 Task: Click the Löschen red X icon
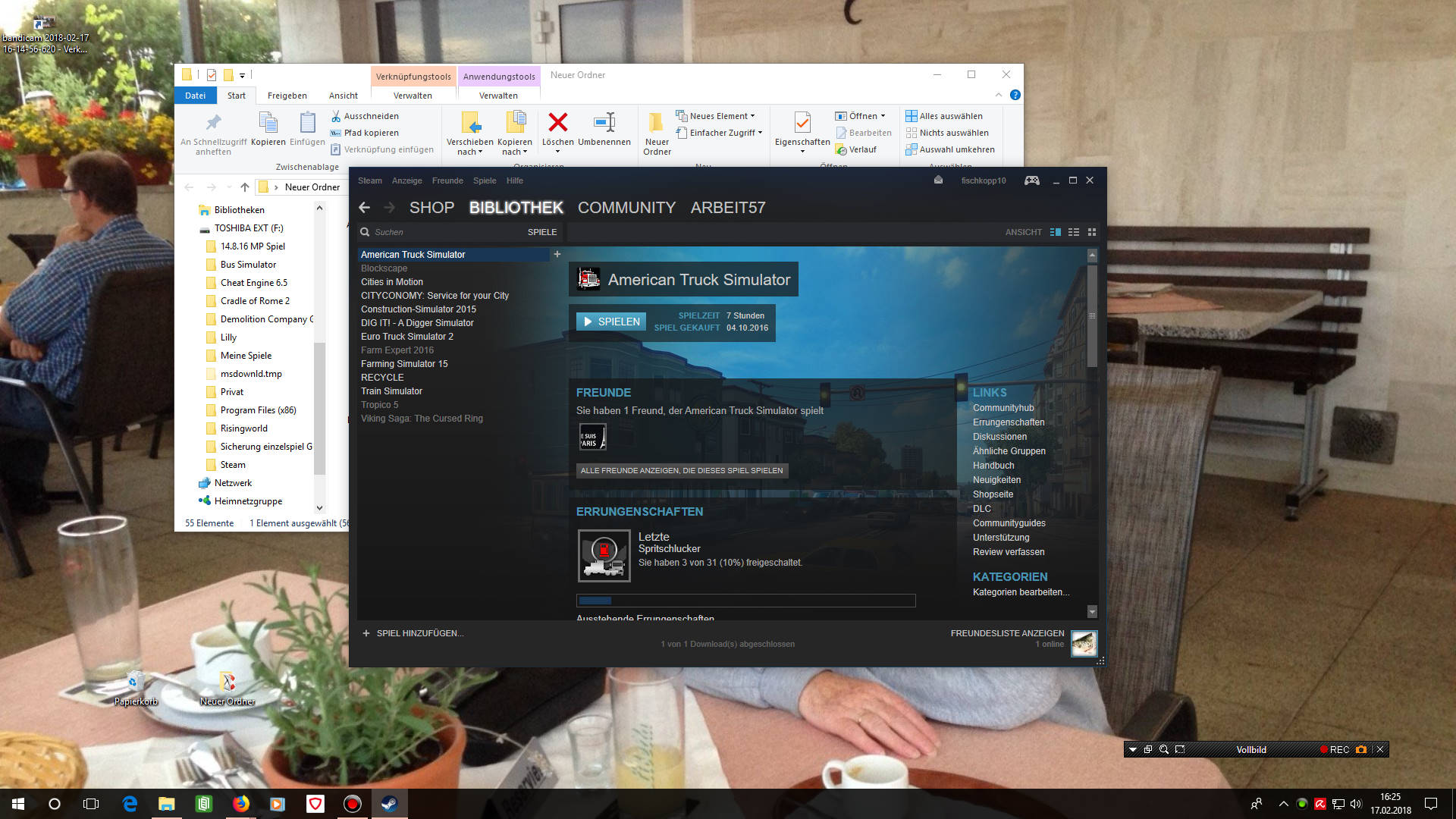pyautogui.click(x=558, y=122)
